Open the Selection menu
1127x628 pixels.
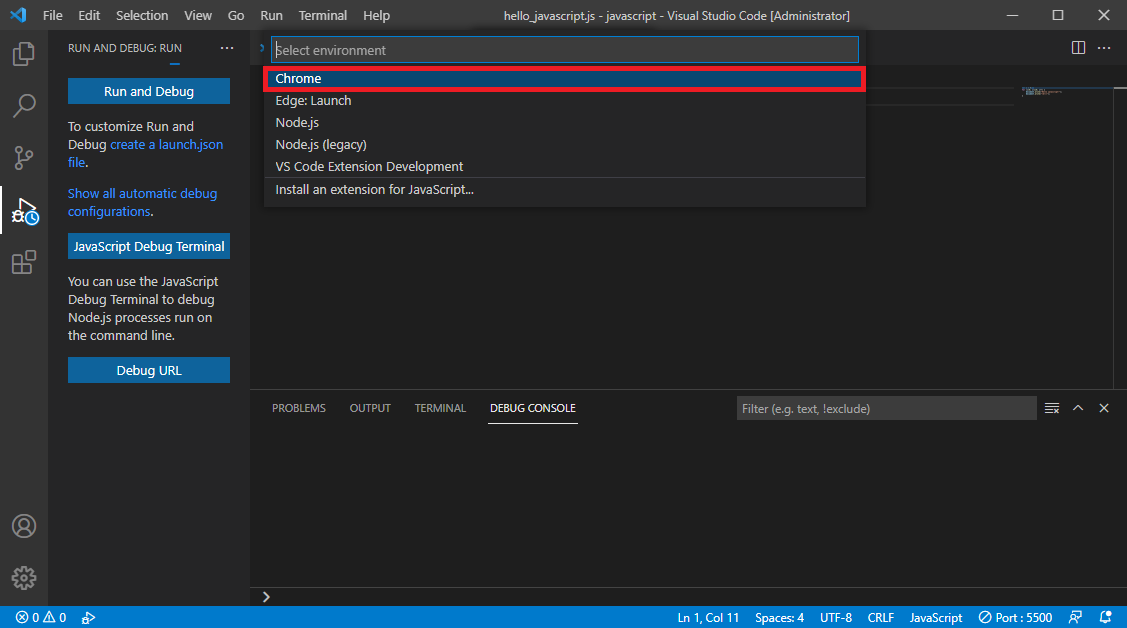[x=142, y=15]
